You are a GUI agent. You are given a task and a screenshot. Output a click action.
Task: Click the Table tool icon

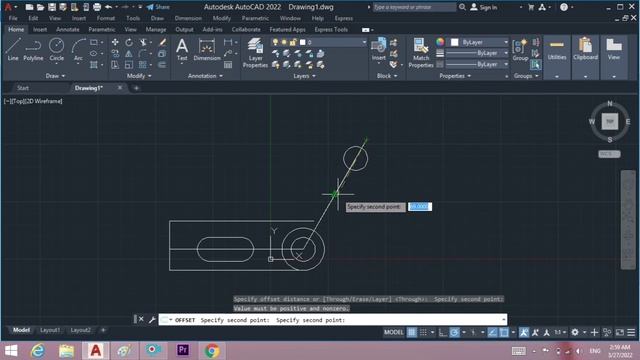[x=228, y=64]
